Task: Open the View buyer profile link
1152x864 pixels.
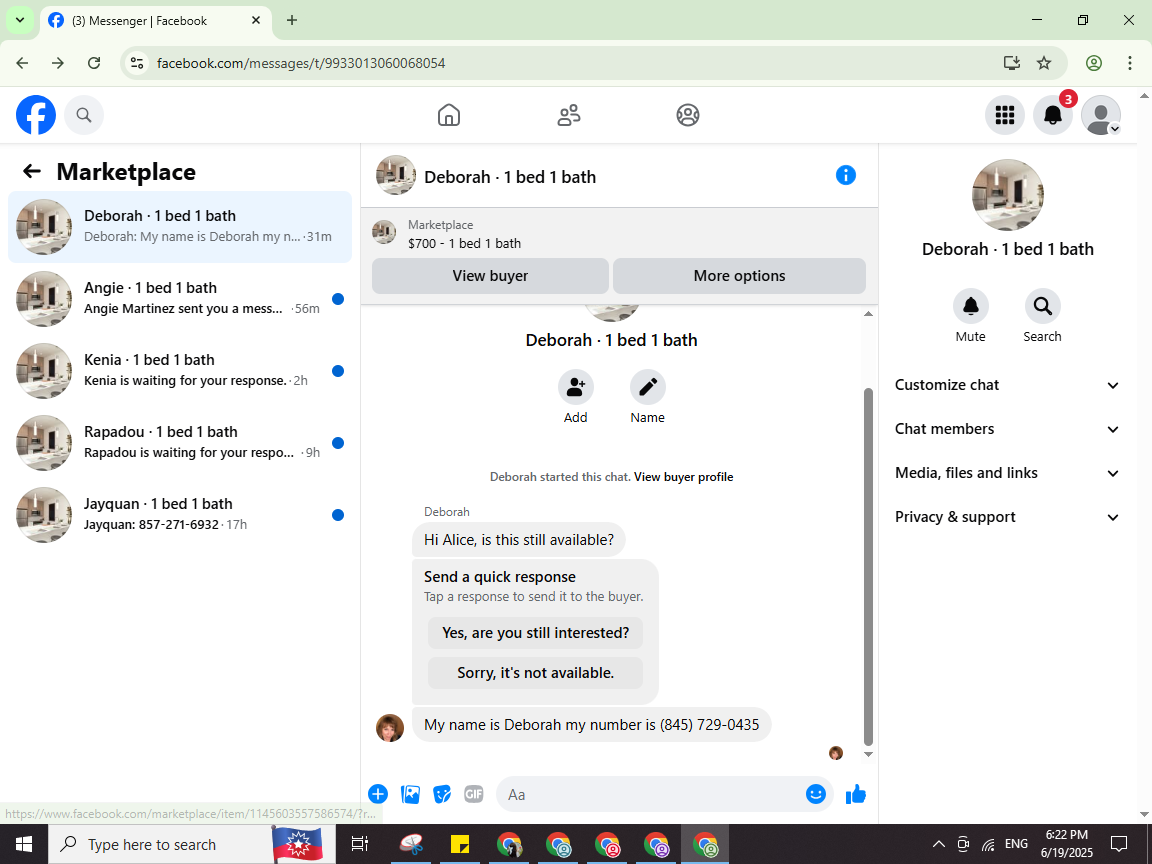Action: [x=683, y=477]
